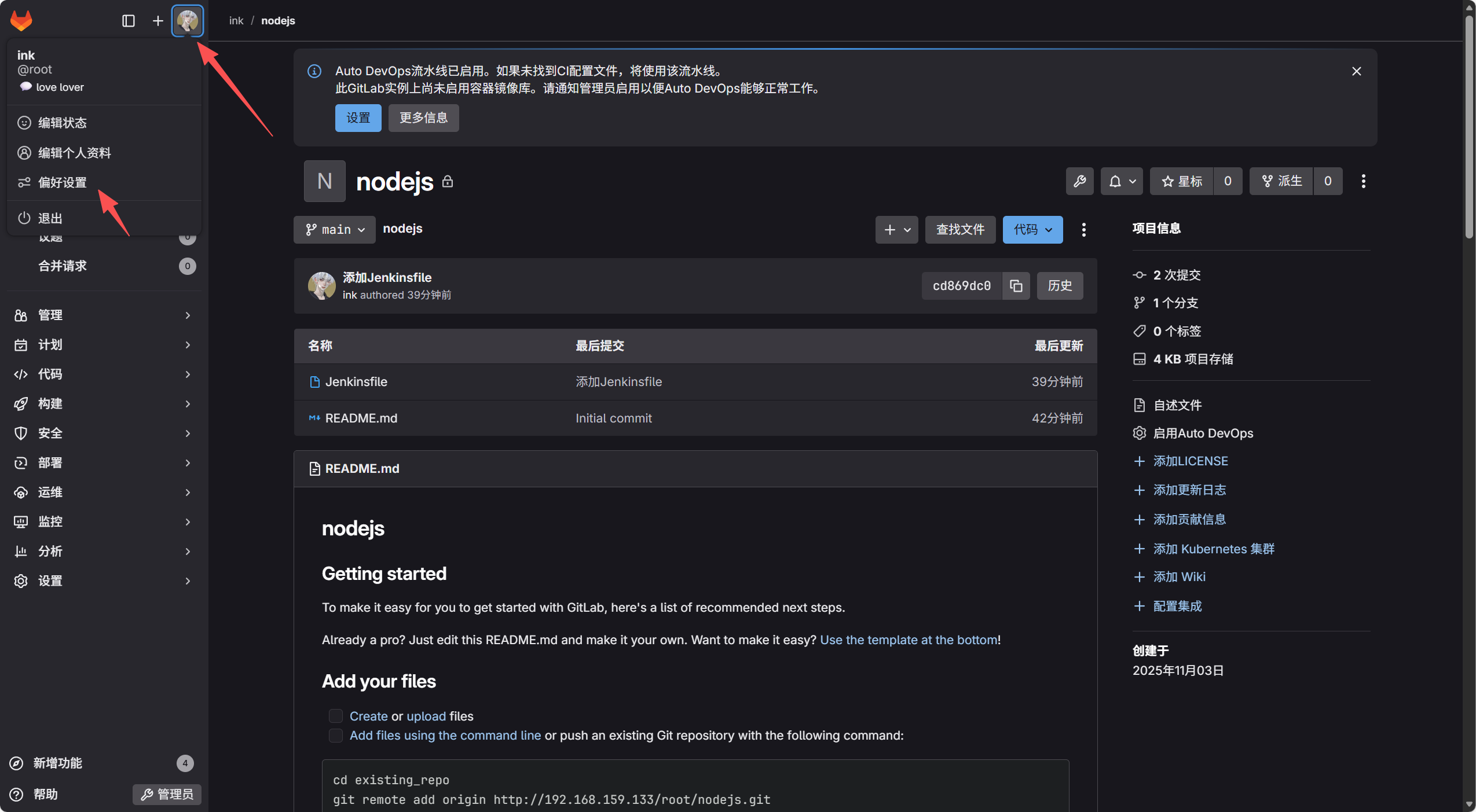Open the Jenkinsfile file link

[356, 382]
